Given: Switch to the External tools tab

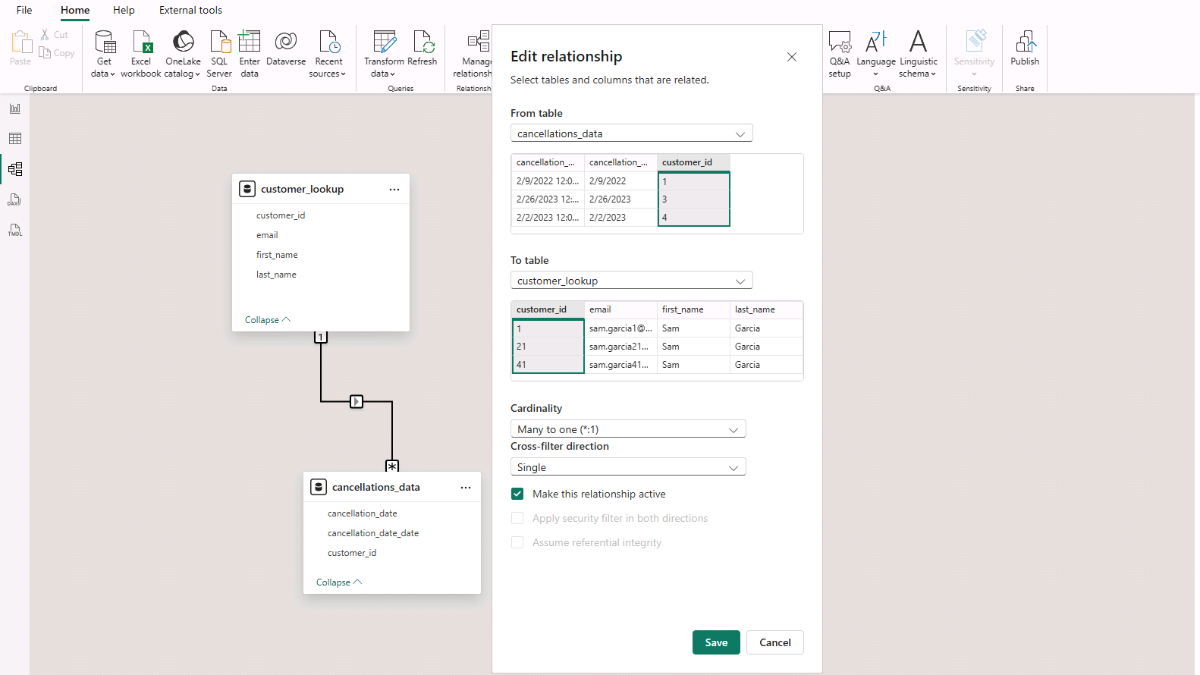Looking at the screenshot, I should point(190,10).
